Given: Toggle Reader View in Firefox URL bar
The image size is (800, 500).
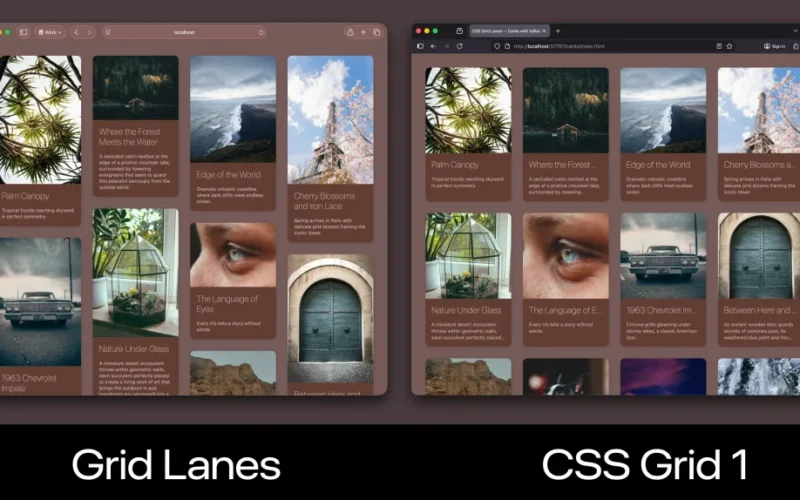Looking at the screenshot, I should (718, 46).
